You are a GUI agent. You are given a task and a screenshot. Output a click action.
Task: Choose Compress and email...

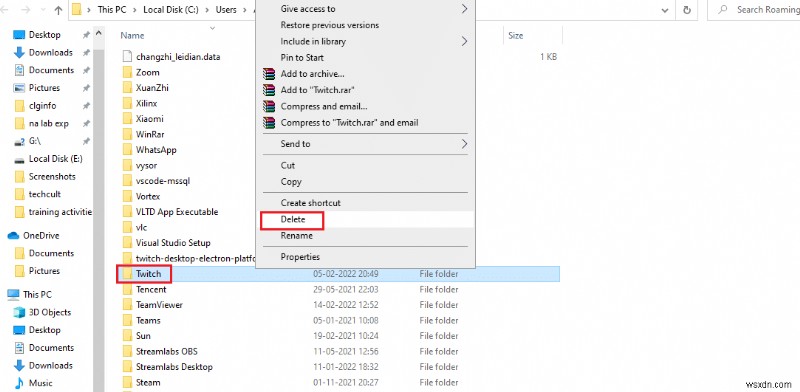pos(365,107)
